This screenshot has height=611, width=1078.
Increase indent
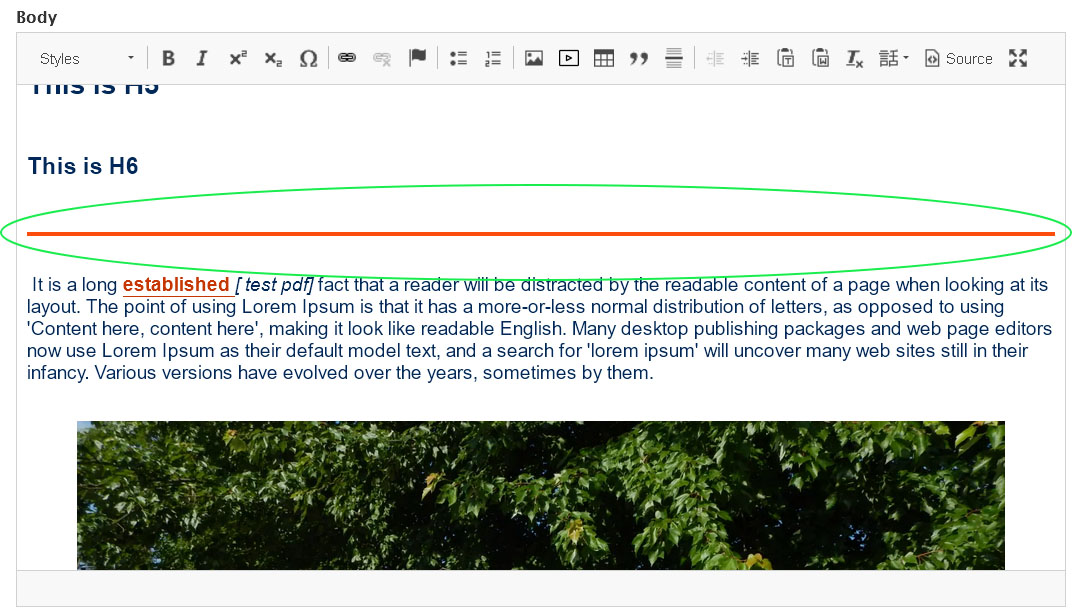tap(750, 58)
